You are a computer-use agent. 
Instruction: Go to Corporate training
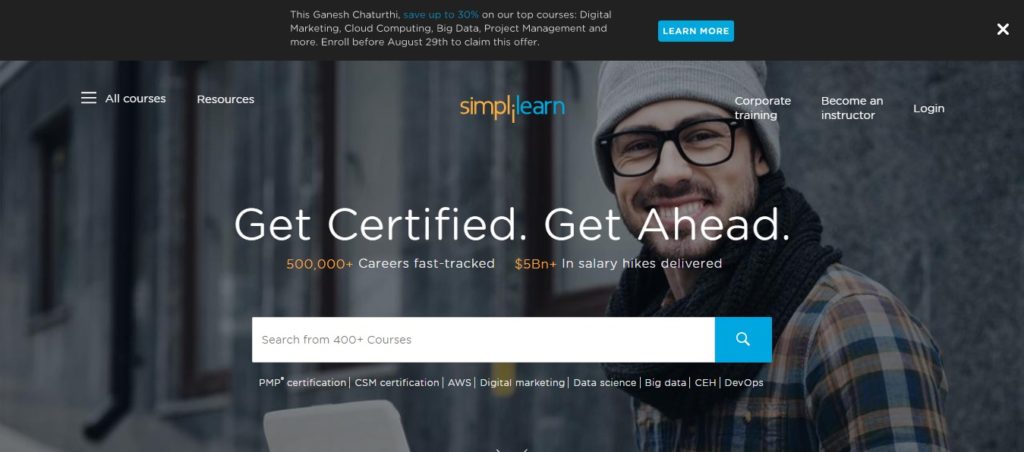[x=762, y=108]
